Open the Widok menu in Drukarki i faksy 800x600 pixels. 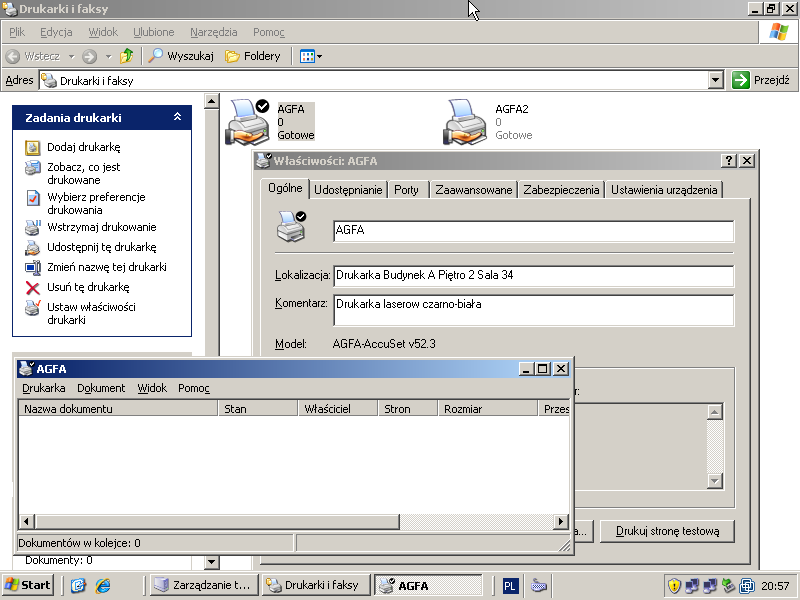[x=103, y=32]
